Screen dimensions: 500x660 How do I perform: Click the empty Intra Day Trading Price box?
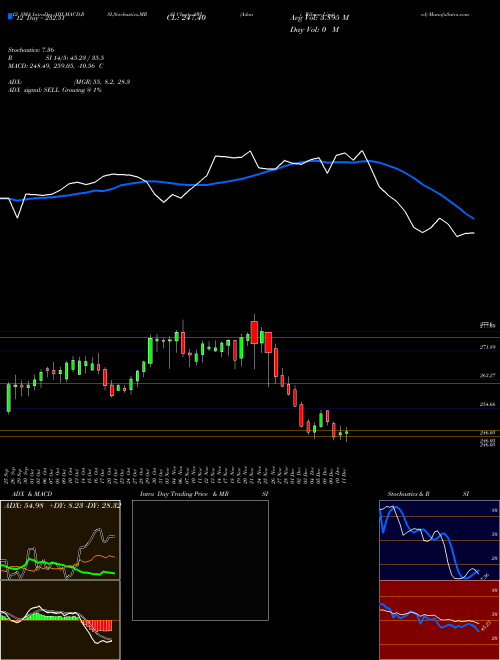[x=200, y=560]
